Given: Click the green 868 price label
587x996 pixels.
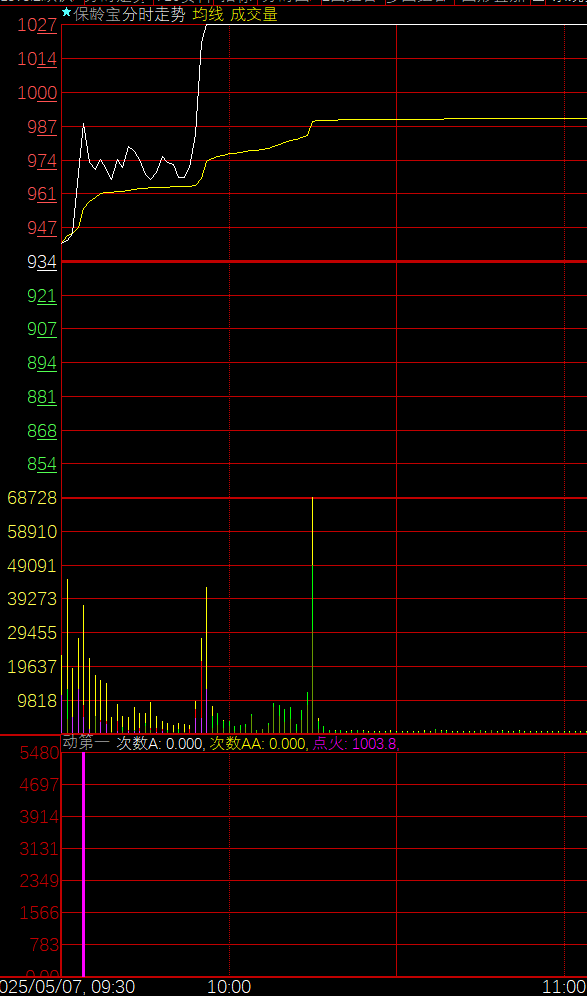Looking at the screenshot, I should click(x=42, y=431).
